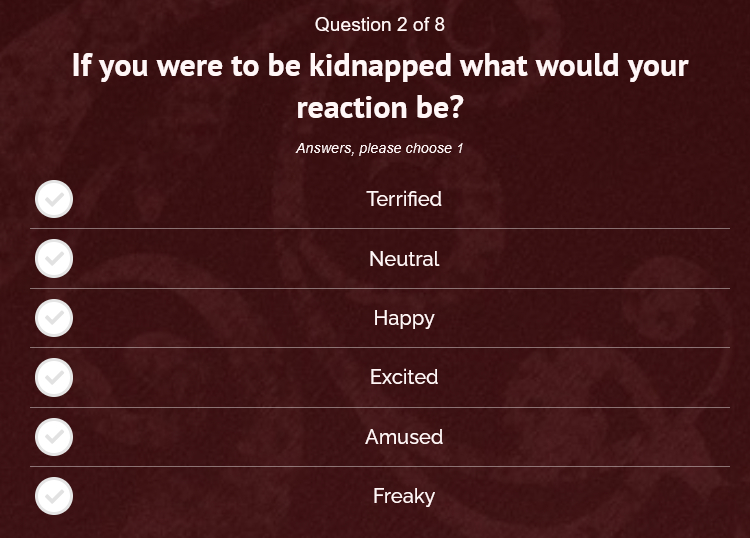This screenshot has width=750, height=538.
Task: Select the Excited answer label
Action: point(404,377)
